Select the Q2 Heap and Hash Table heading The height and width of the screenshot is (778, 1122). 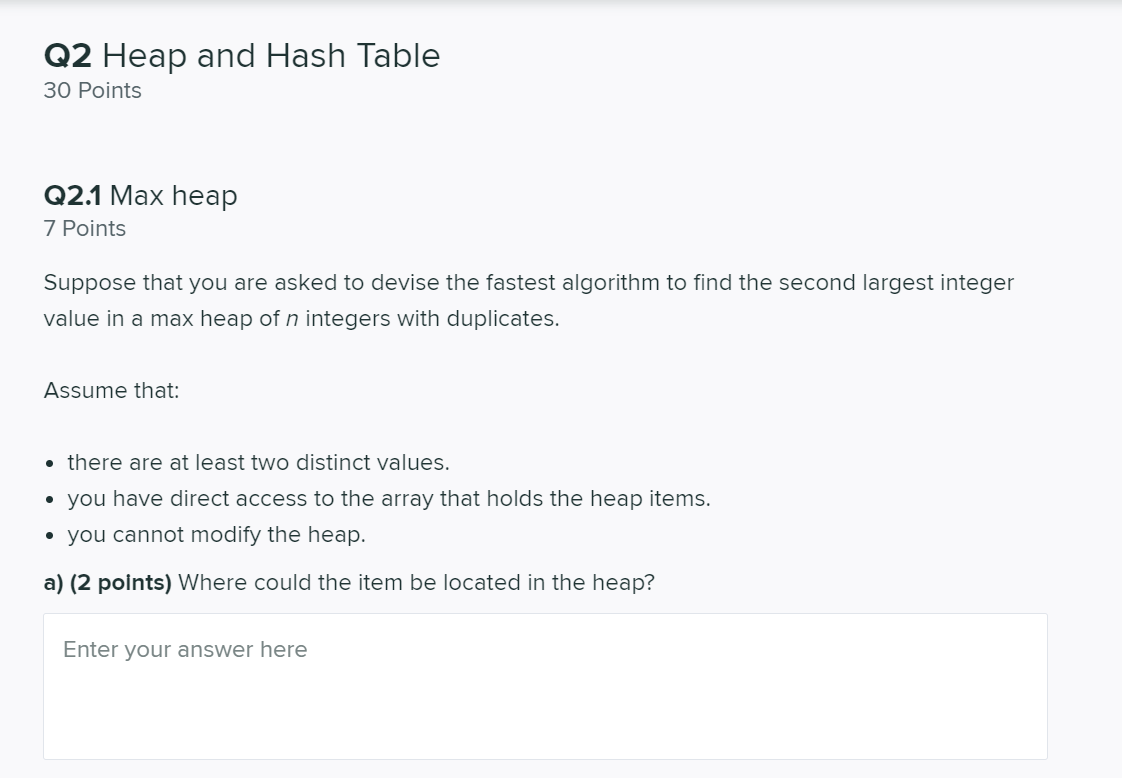pyautogui.click(x=240, y=56)
